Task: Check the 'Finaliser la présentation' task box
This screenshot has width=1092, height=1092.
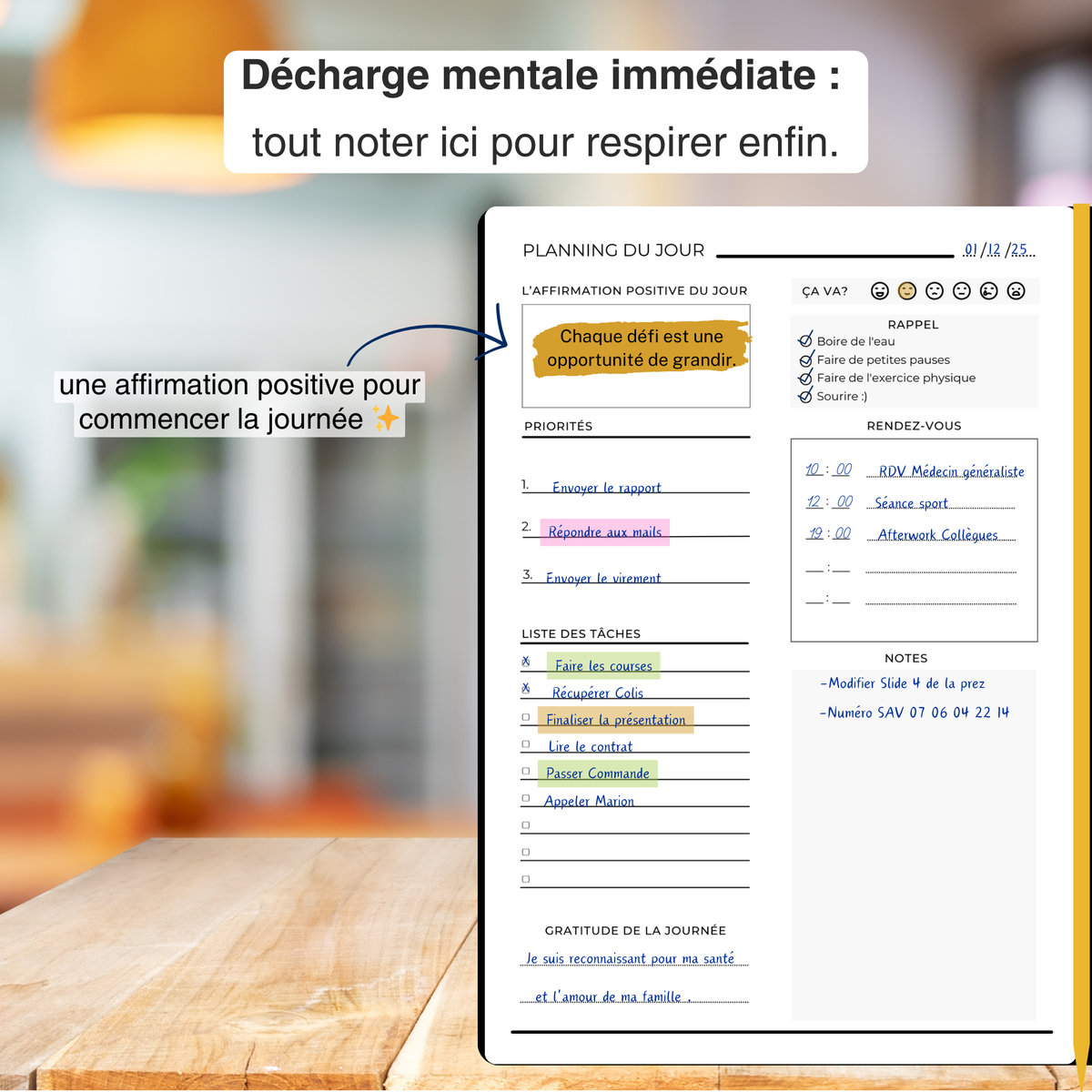Action: (525, 717)
